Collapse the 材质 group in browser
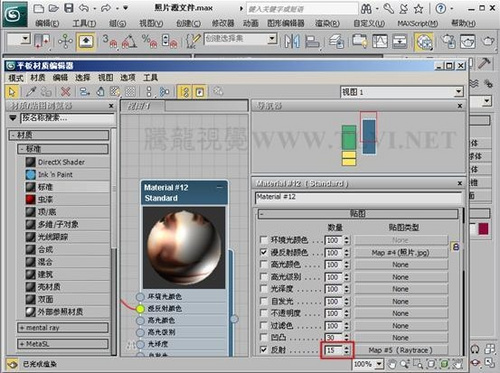The width and height of the screenshot is (500, 373). tap(59, 135)
